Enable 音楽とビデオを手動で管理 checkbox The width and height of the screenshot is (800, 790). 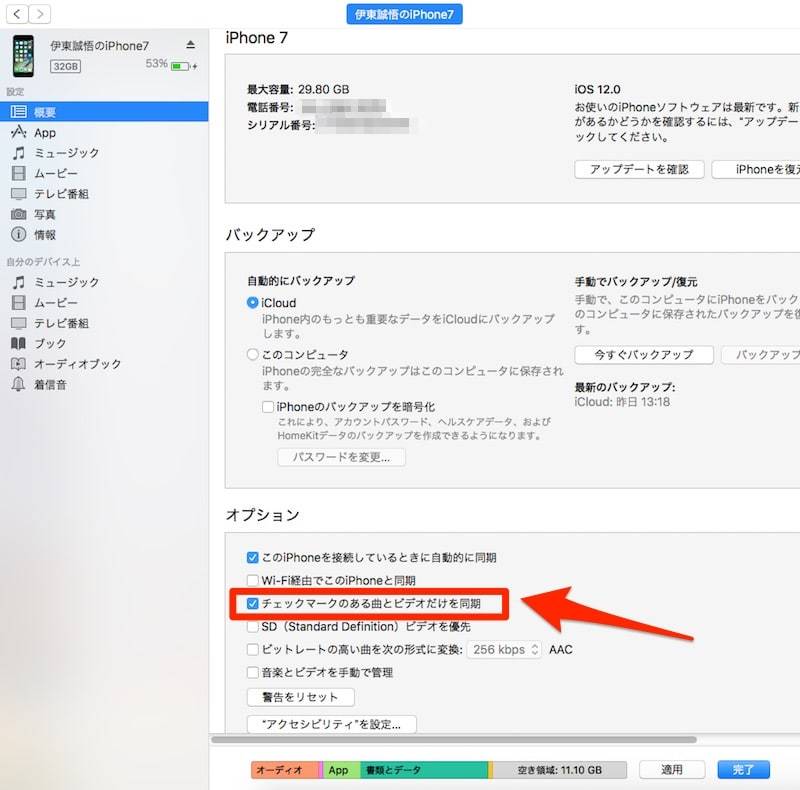pyautogui.click(x=253, y=672)
